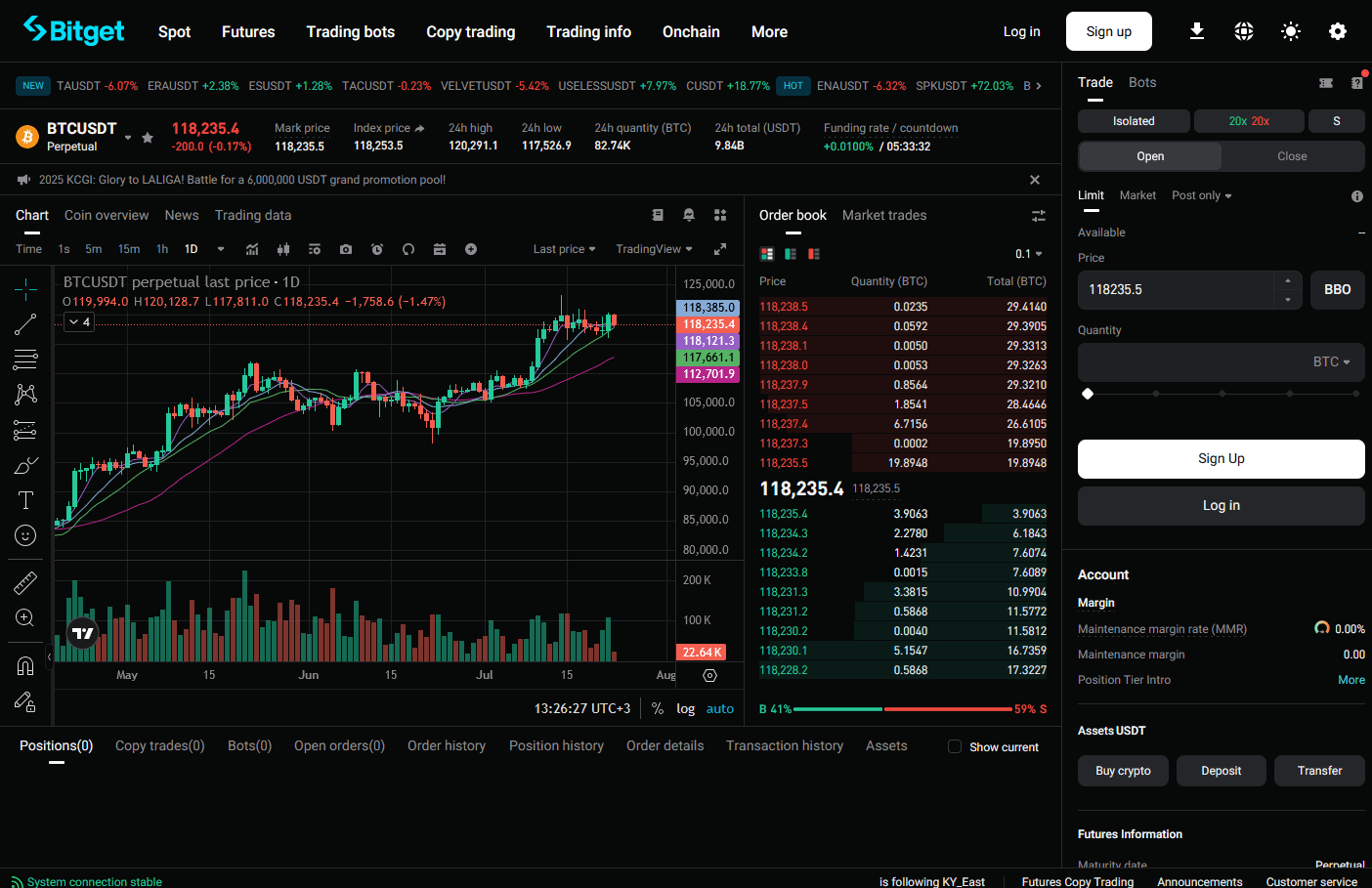
Task: Switch to Coin overview tab
Action: (107, 215)
